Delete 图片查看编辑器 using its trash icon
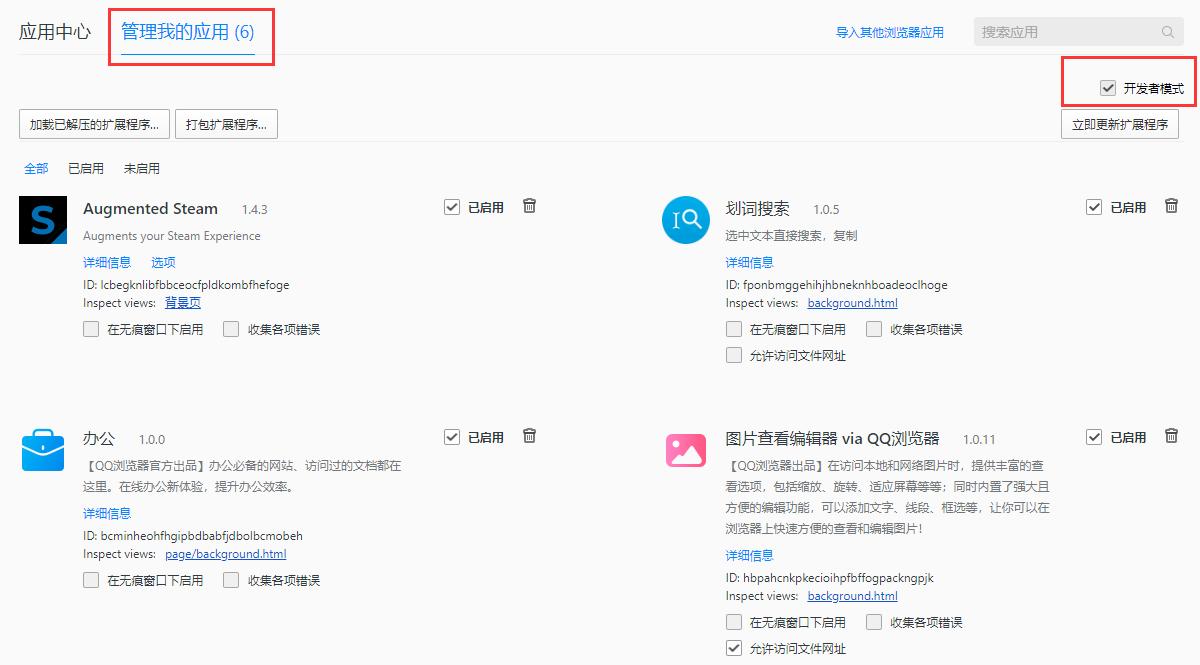The height and width of the screenshot is (665, 1200). (x=1171, y=436)
